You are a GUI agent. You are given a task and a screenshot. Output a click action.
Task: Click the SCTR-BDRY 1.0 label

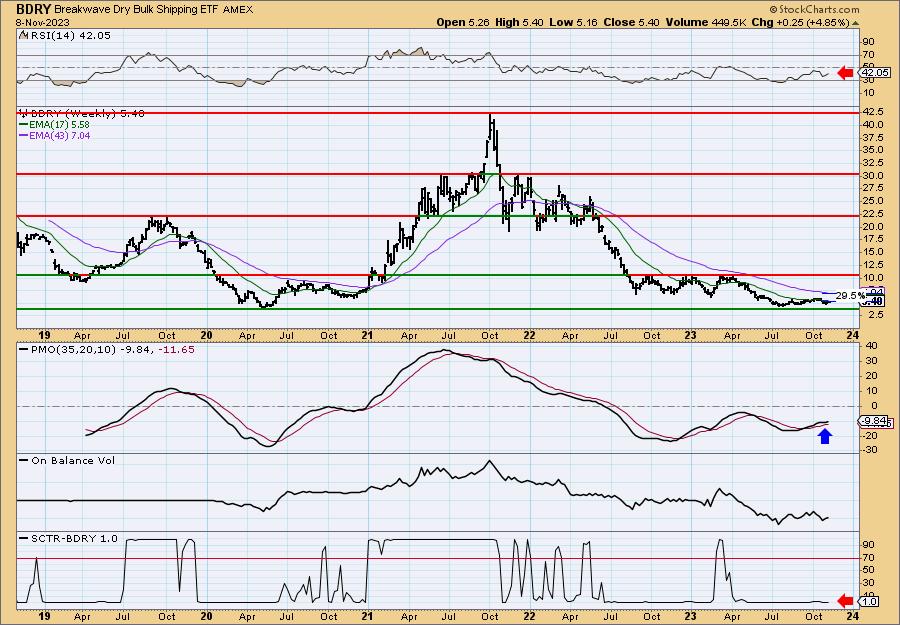(73, 538)
